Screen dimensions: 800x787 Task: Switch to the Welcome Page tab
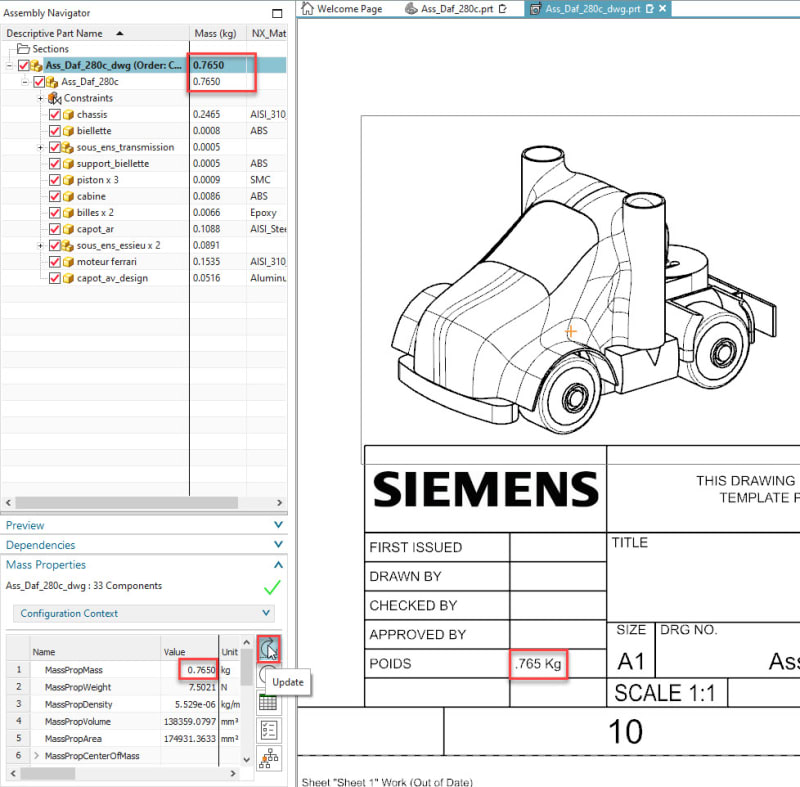point(342,9)
